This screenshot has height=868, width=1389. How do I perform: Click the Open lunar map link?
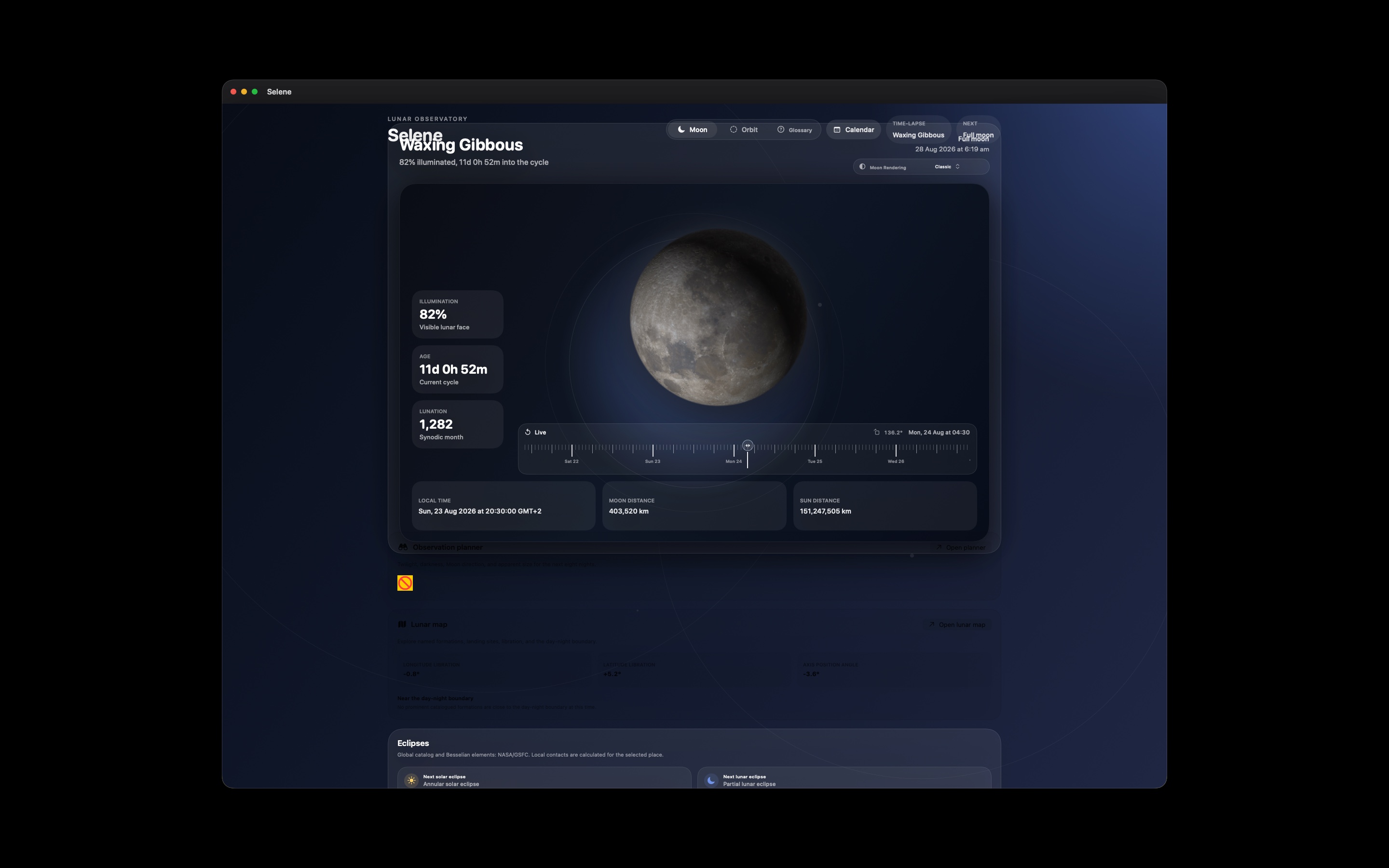point(957,624)
